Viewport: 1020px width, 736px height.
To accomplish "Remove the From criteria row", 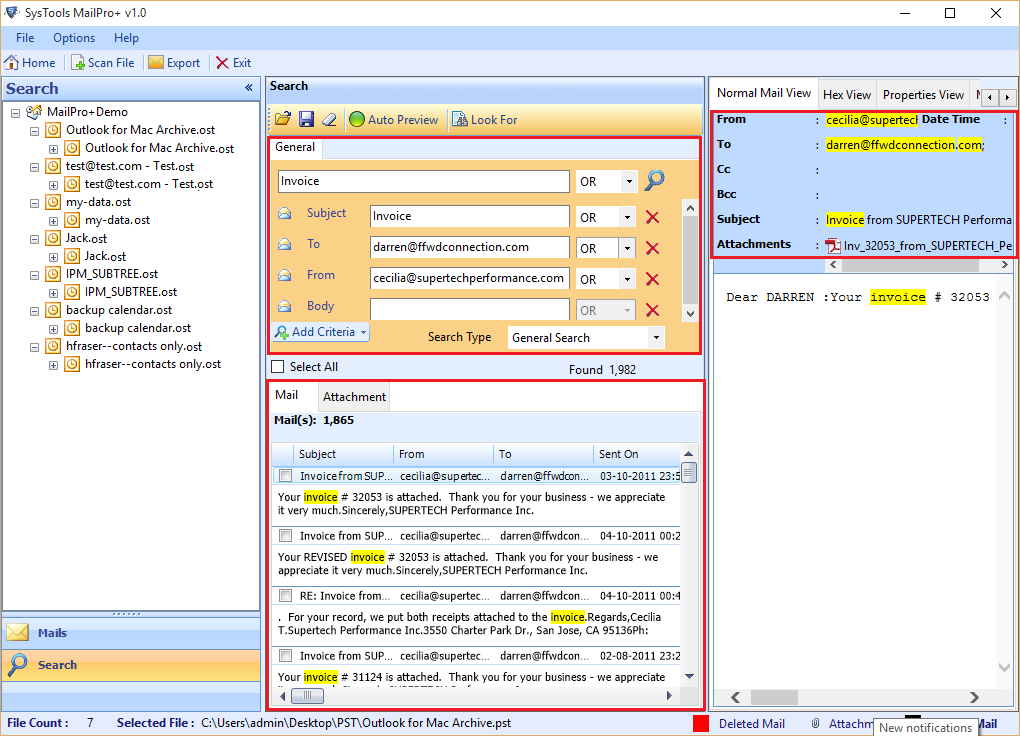I will tap(652, 279).
